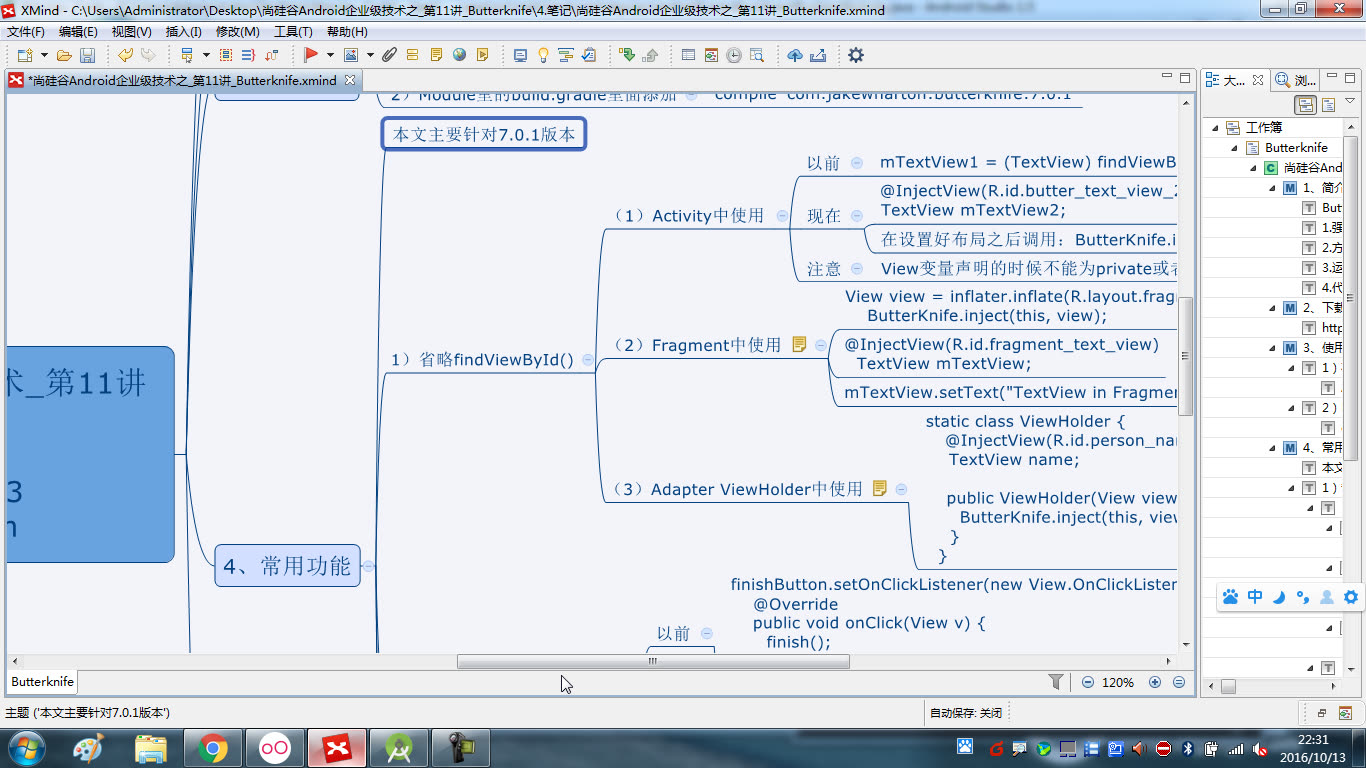Open dropdown arrow next to red flag marker
Image resolution: width=1366 pixels, height=768 pixels.
coord(330,55)
